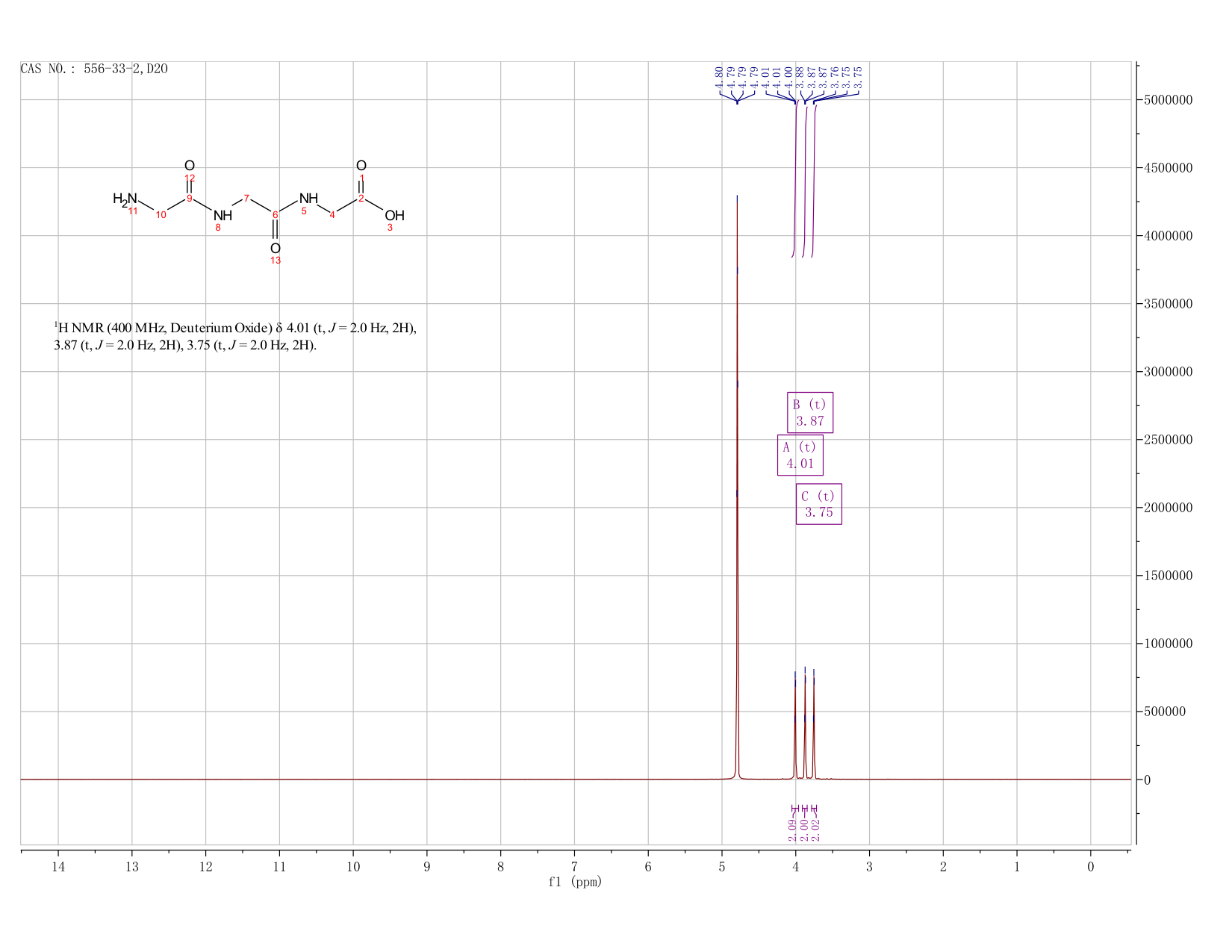Click the 4.00 peak label at top
This screenshot has width=1232, height=952.
[788, 77]
